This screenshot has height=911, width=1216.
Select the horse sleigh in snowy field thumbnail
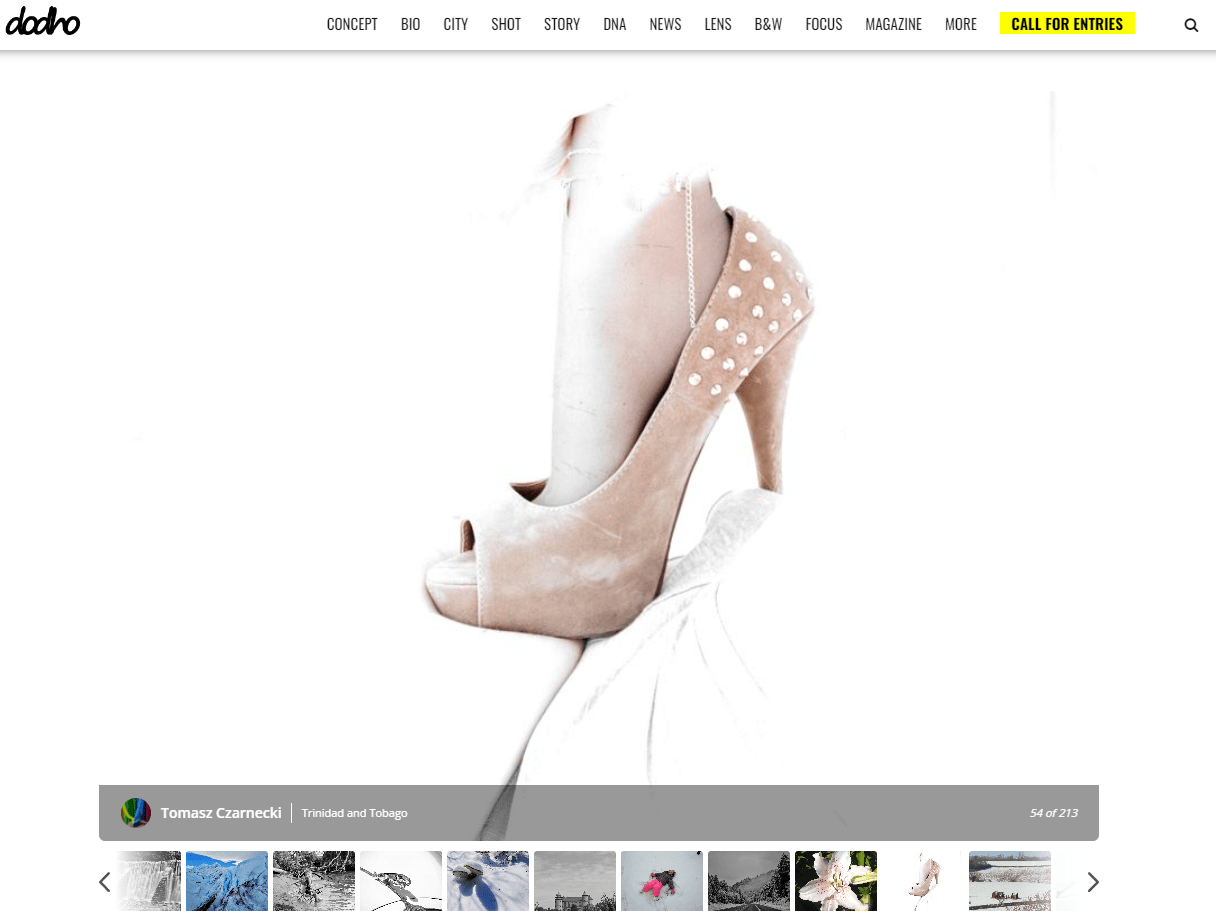pyautogui.click(x=1010, y=881)
